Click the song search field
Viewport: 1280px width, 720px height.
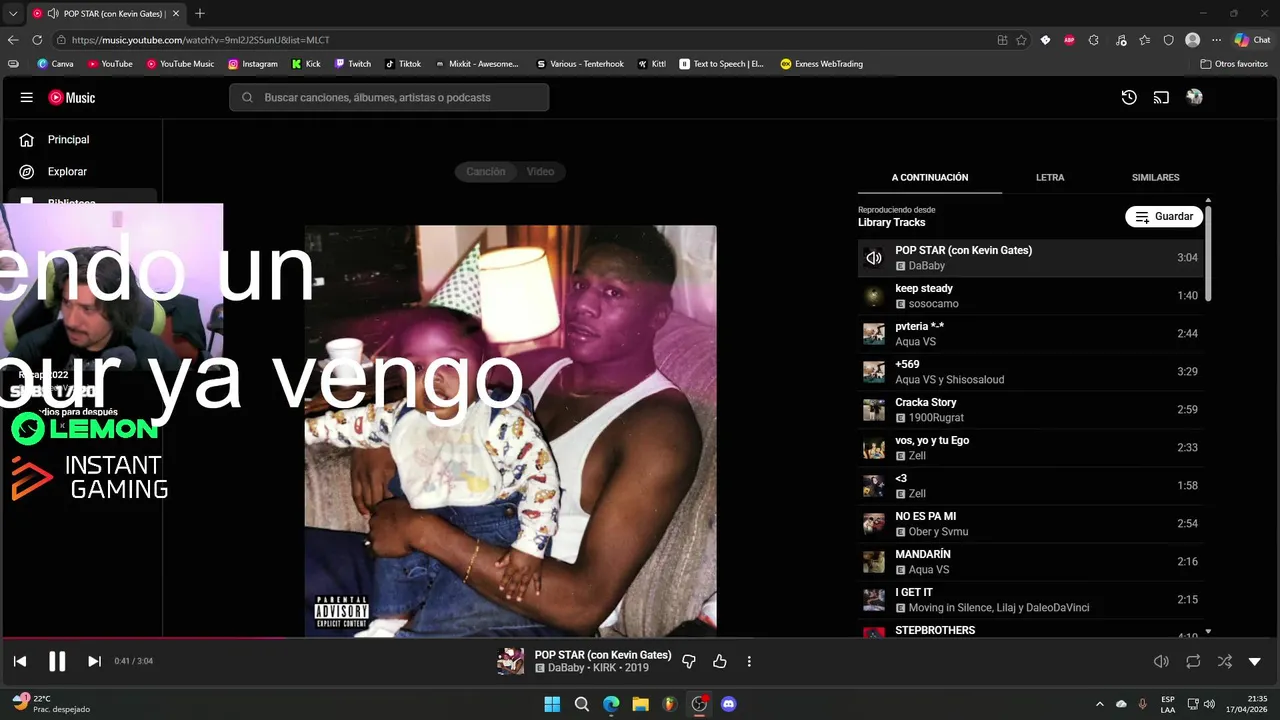[x=389, y=98]
